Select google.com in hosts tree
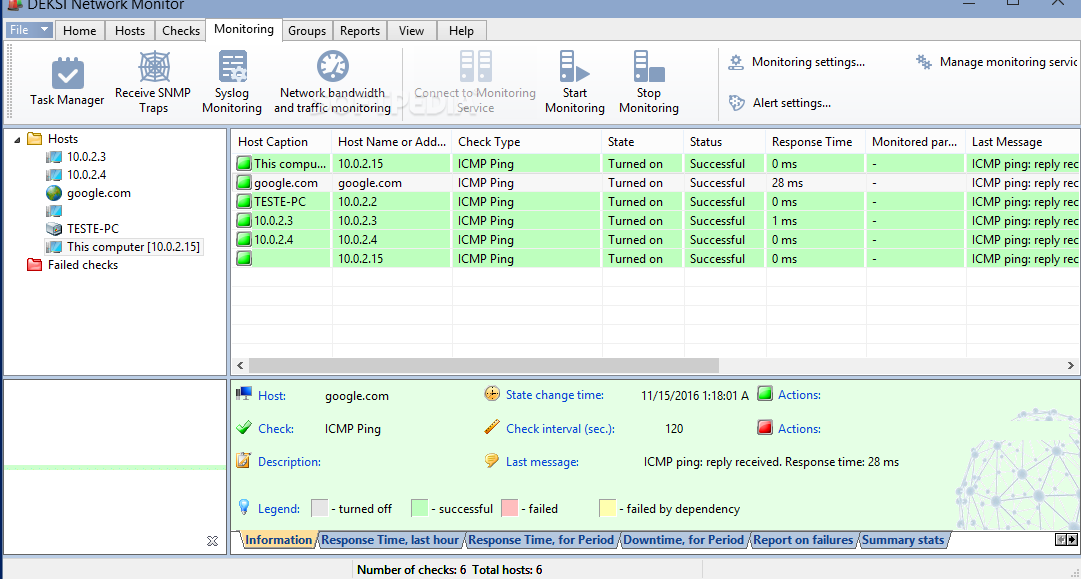1081x579 pixels. point(99,193)
